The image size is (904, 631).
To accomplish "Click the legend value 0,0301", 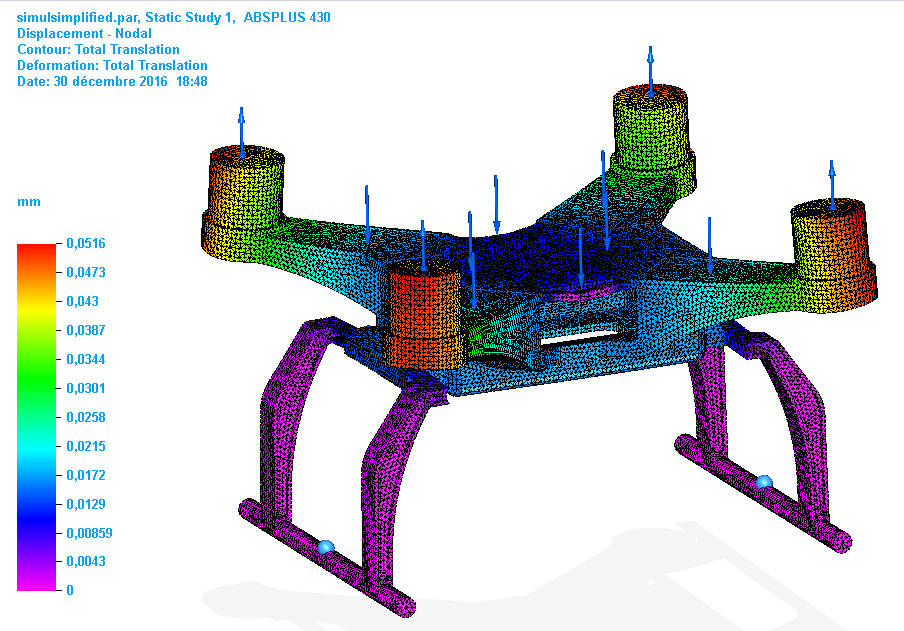I will click(x=86, y=388).
